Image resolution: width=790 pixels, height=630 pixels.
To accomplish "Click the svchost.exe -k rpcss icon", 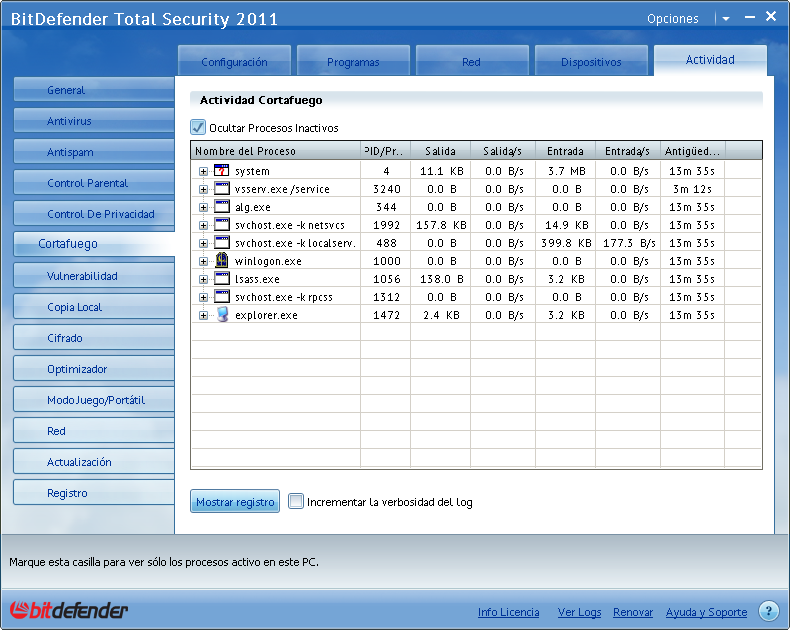I will 222,297.
